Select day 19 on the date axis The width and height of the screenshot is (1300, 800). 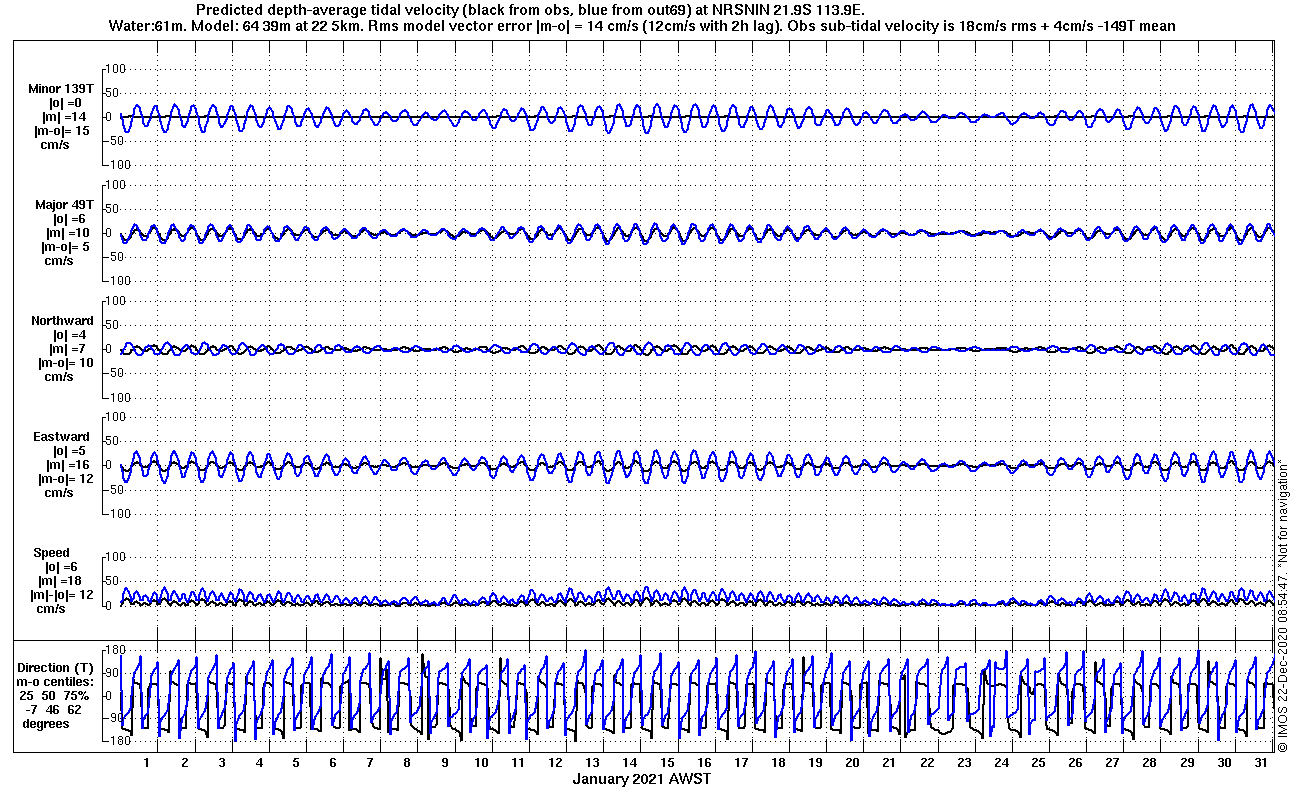[x=814, y=763]
